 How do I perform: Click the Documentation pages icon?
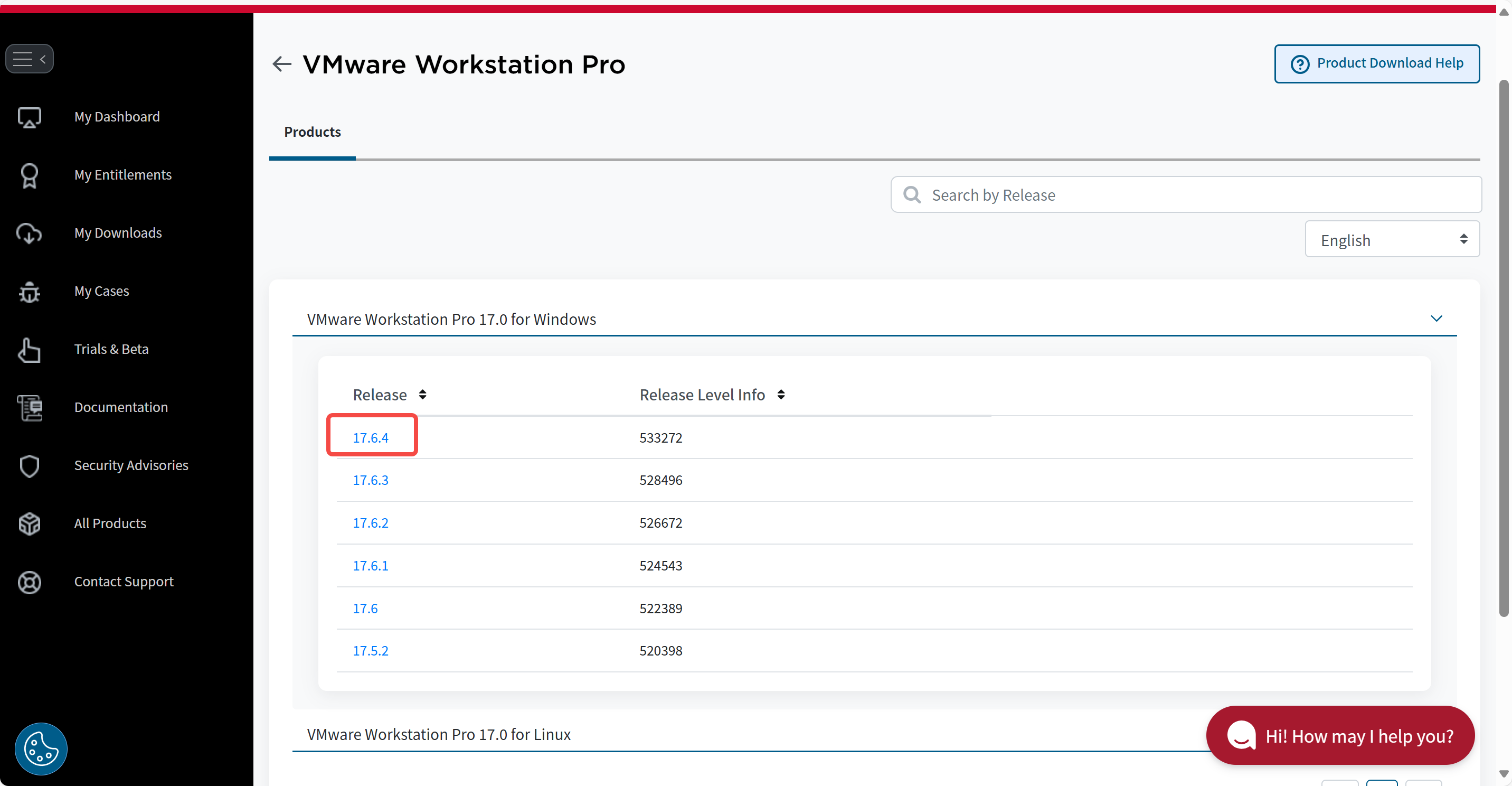[30, 408]
